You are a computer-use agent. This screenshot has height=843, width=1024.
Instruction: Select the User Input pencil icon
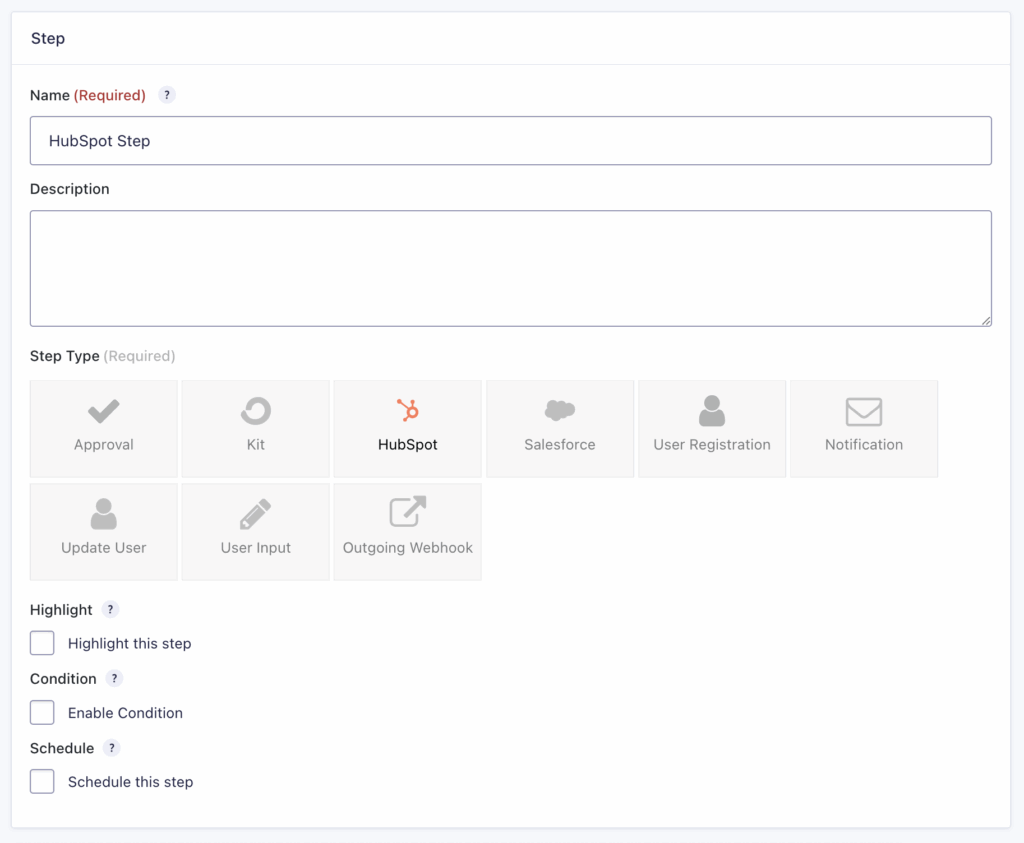pyautogui.click(x=255, y=531)
